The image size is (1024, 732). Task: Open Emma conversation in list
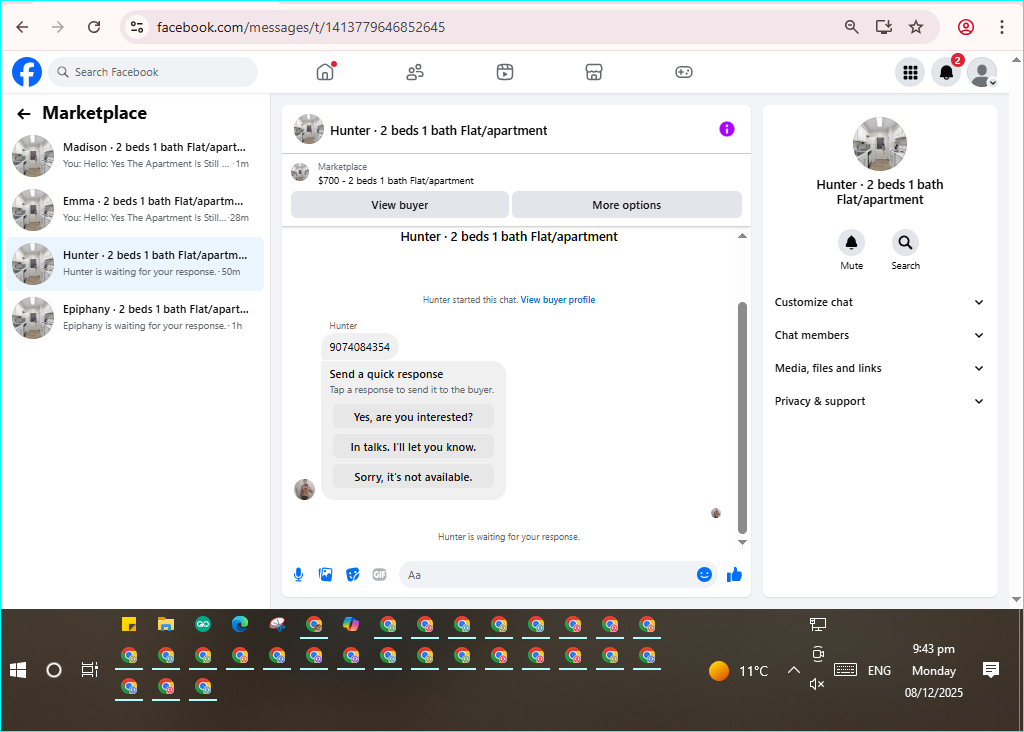(135, 210)
